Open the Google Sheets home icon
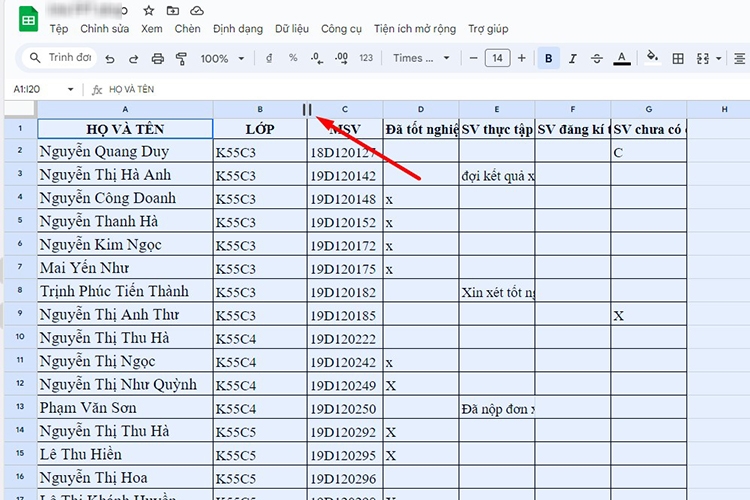Viewport: 750px width, 500px height. (28, 20)
